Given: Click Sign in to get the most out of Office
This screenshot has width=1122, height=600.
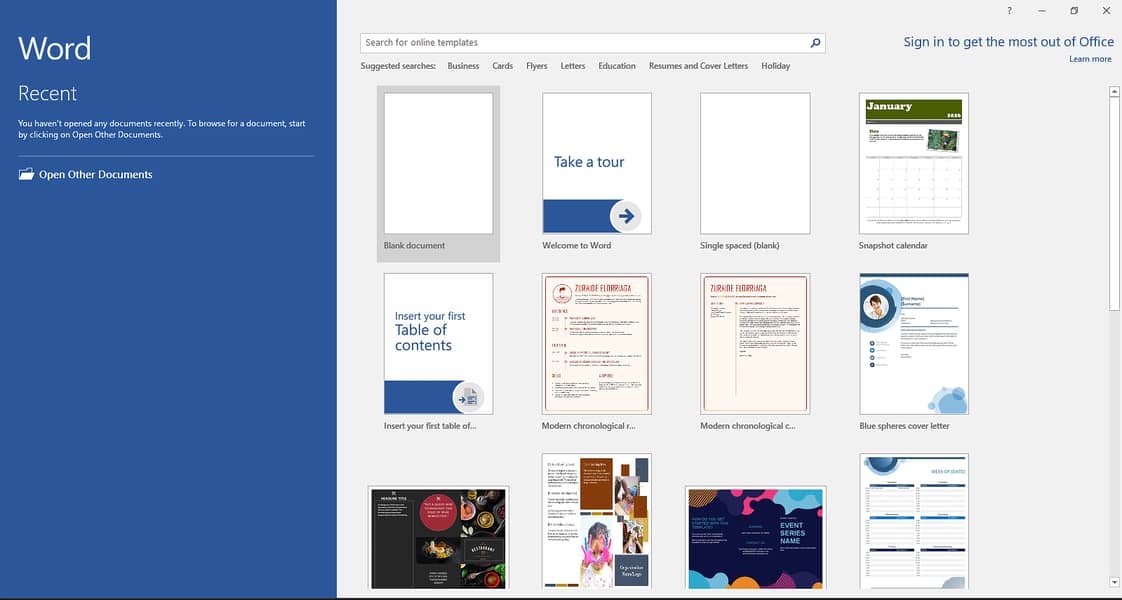Looking at the screenshot, I should [x=1008, y=42].
